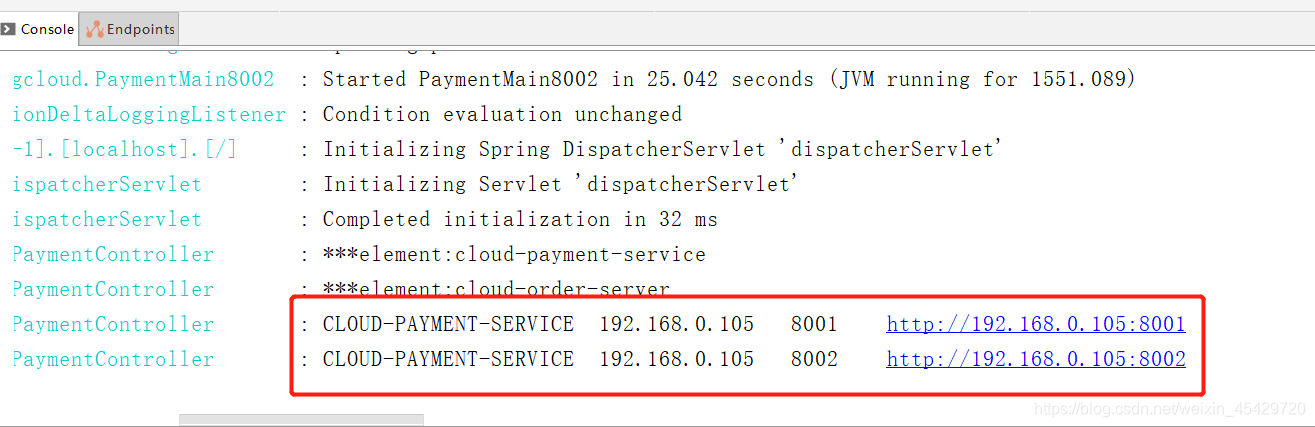Screen dimensions: 1315x427
Task: Open link http://192.168.0.105:8001
Action: pyautogui.click(x=1036, y=324)
